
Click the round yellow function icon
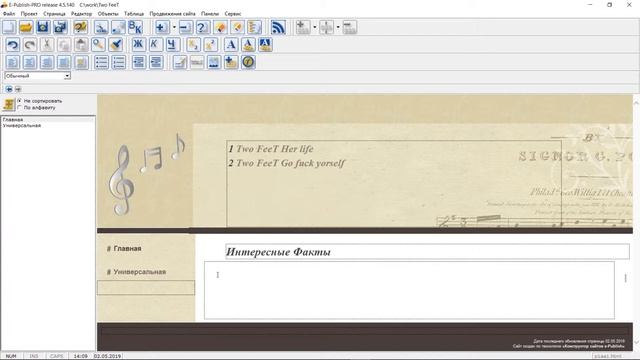(x=248, y=62)
